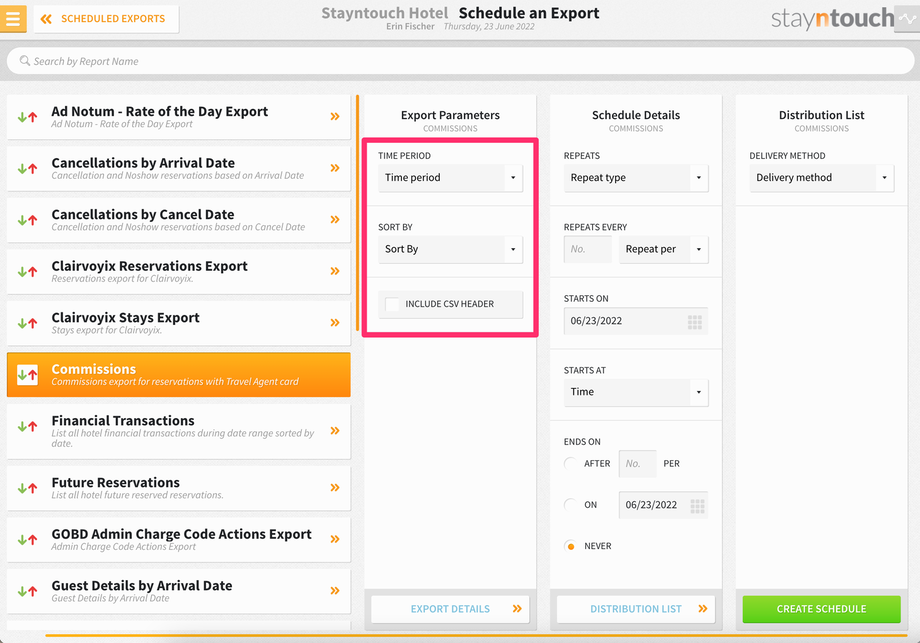Select the Commissions report row
920x643 pixels.
tap(178, 374)
